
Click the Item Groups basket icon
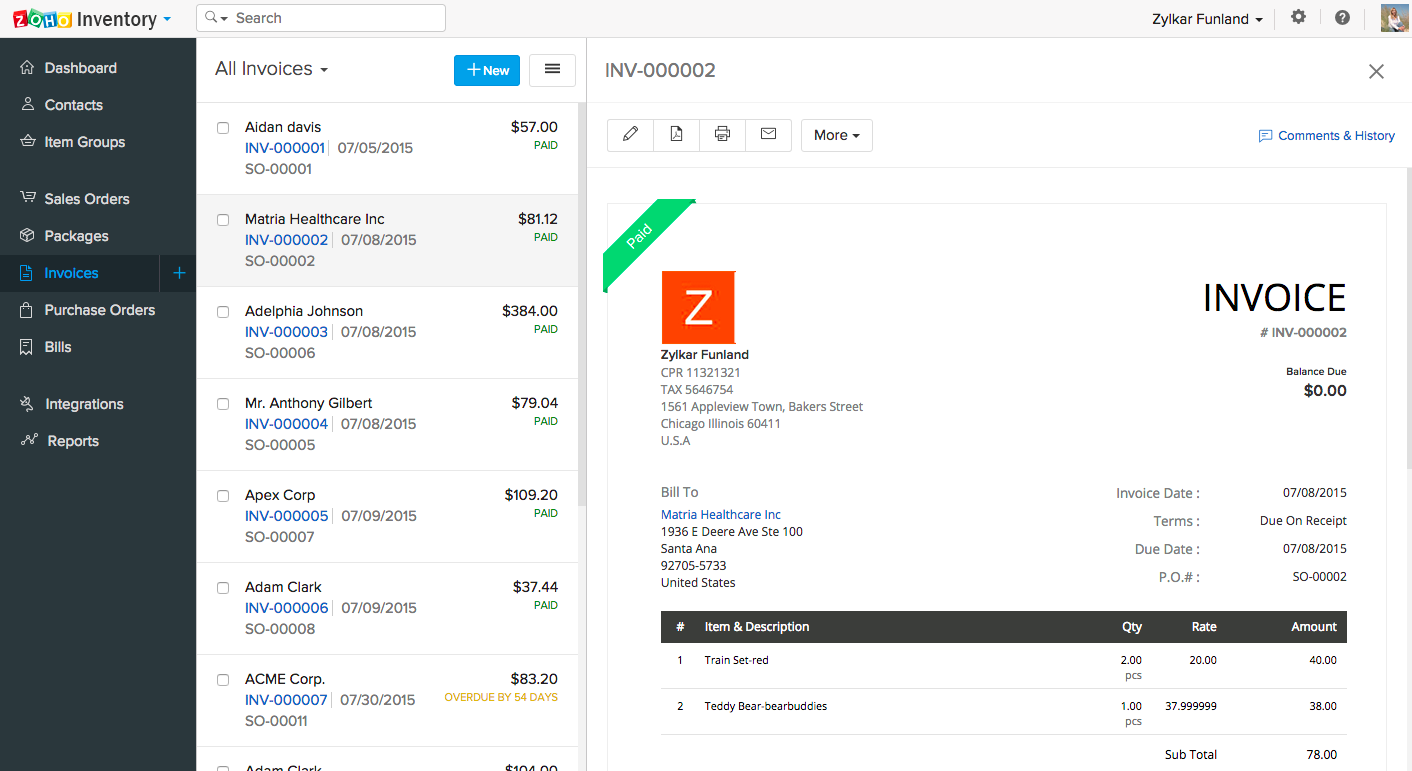pyautogui.click(x=28, y=142)
